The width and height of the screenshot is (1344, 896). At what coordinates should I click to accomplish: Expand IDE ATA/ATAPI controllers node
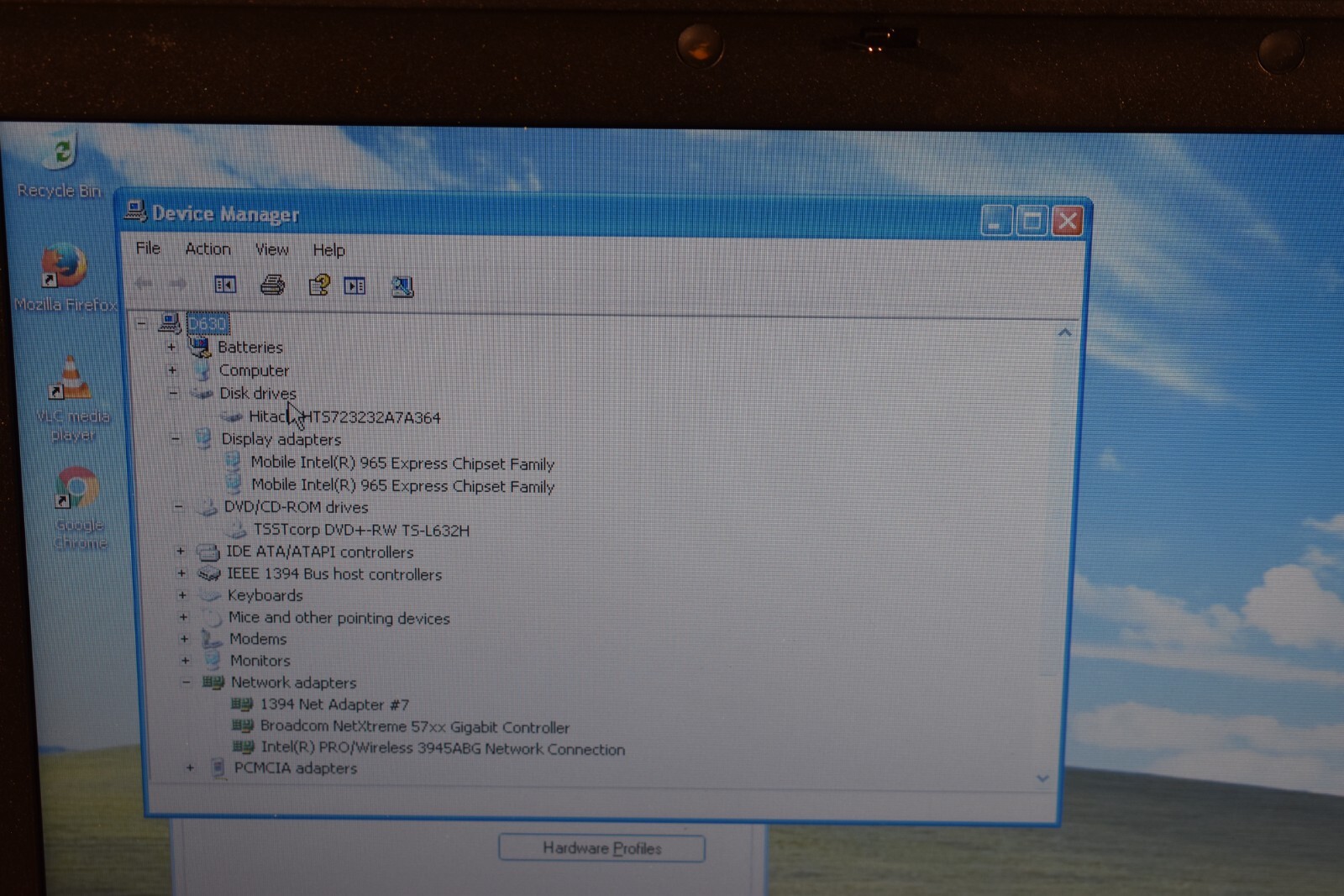pyautogui.click(x=180, y=551)
